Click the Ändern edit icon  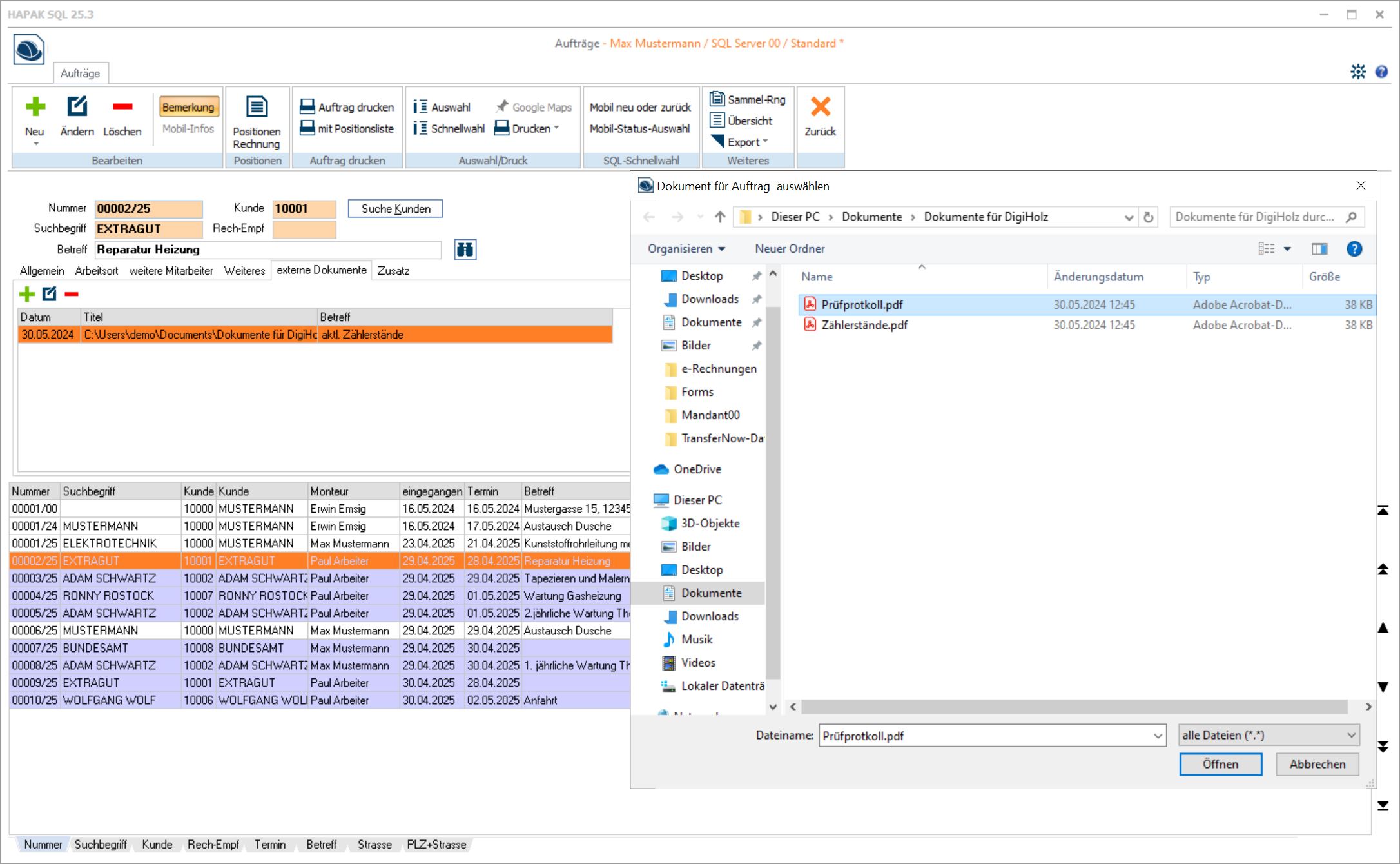click(x=77, y=107)
